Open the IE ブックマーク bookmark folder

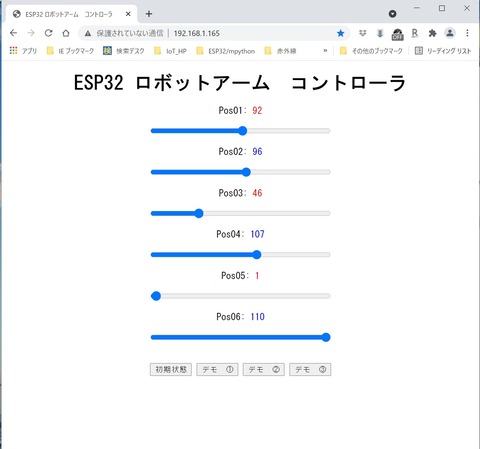click(x=70, y=51)
